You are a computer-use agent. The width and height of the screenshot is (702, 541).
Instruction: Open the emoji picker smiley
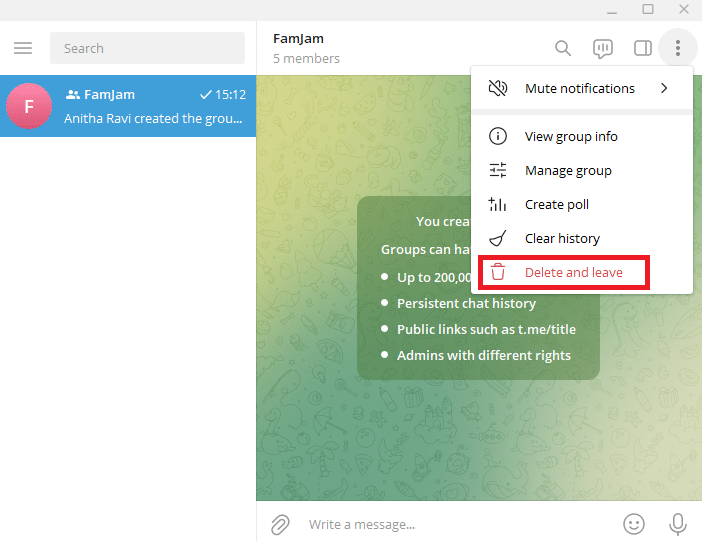point(634,524)
